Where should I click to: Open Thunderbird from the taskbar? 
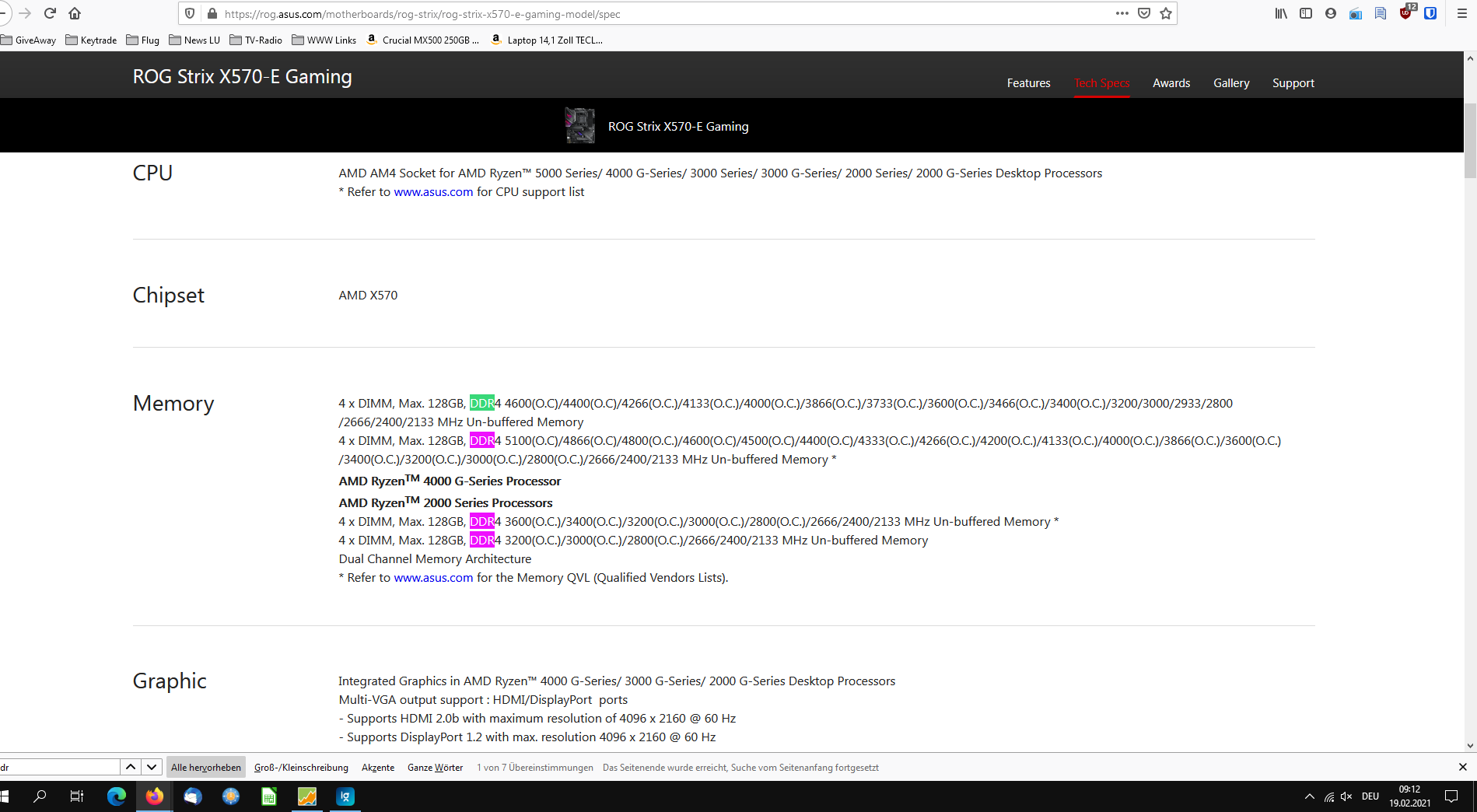[x=192, y=796]
